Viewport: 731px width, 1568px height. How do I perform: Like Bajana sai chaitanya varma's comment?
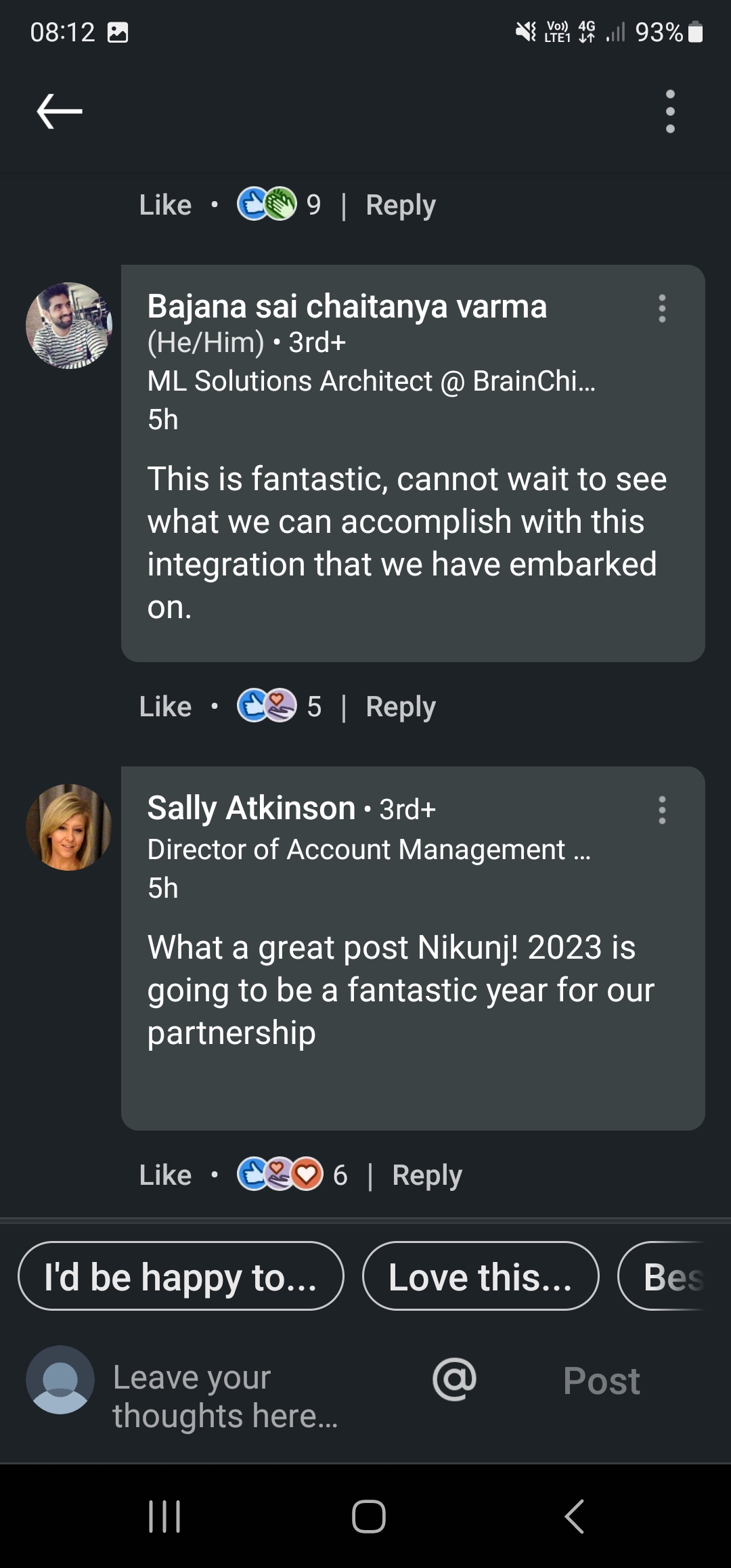165,706
